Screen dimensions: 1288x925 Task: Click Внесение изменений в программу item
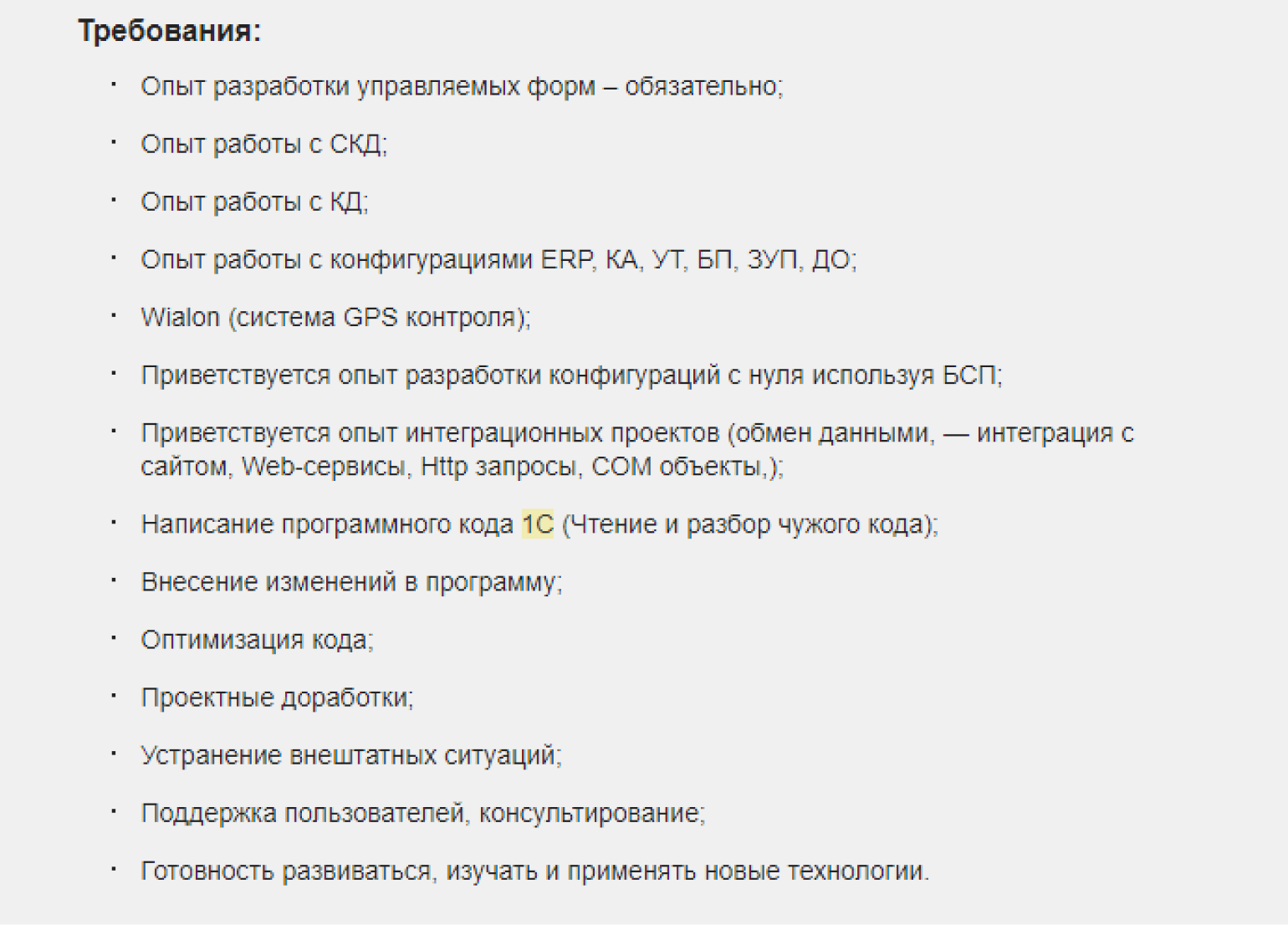tap(351, 582)
